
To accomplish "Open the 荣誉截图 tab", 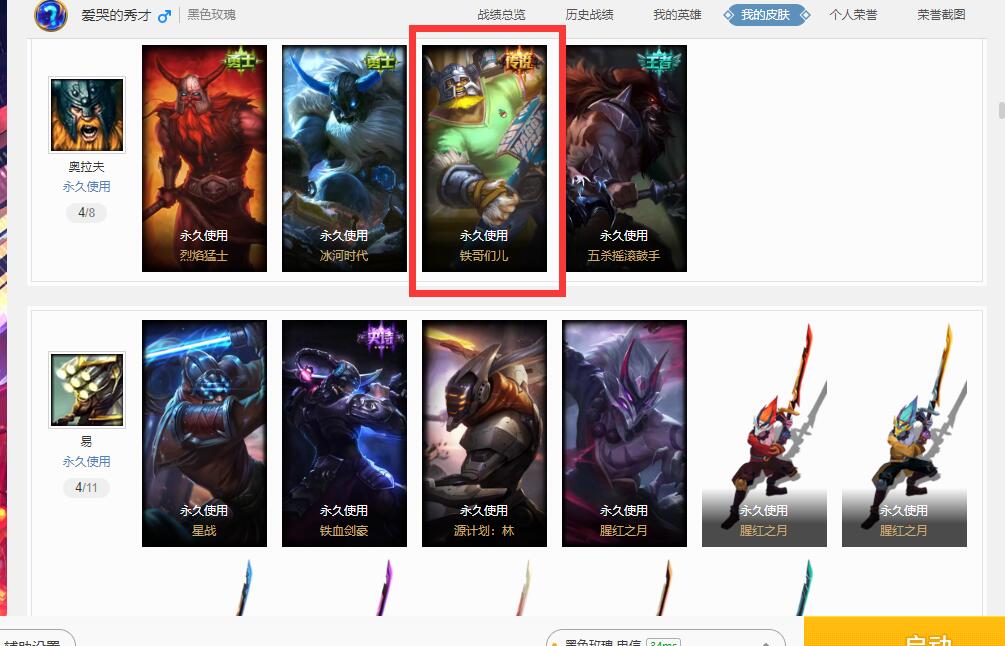I will coord(941,15).
